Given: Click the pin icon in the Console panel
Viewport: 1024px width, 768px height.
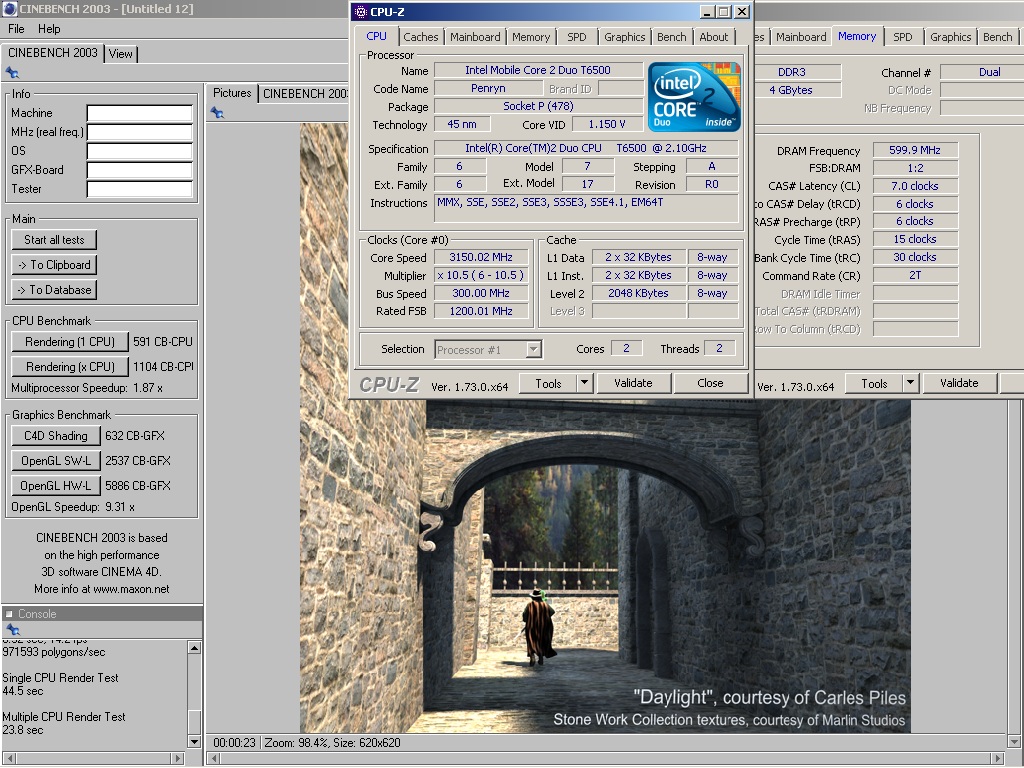Looking at the screenshot, I should pos(12,630).
